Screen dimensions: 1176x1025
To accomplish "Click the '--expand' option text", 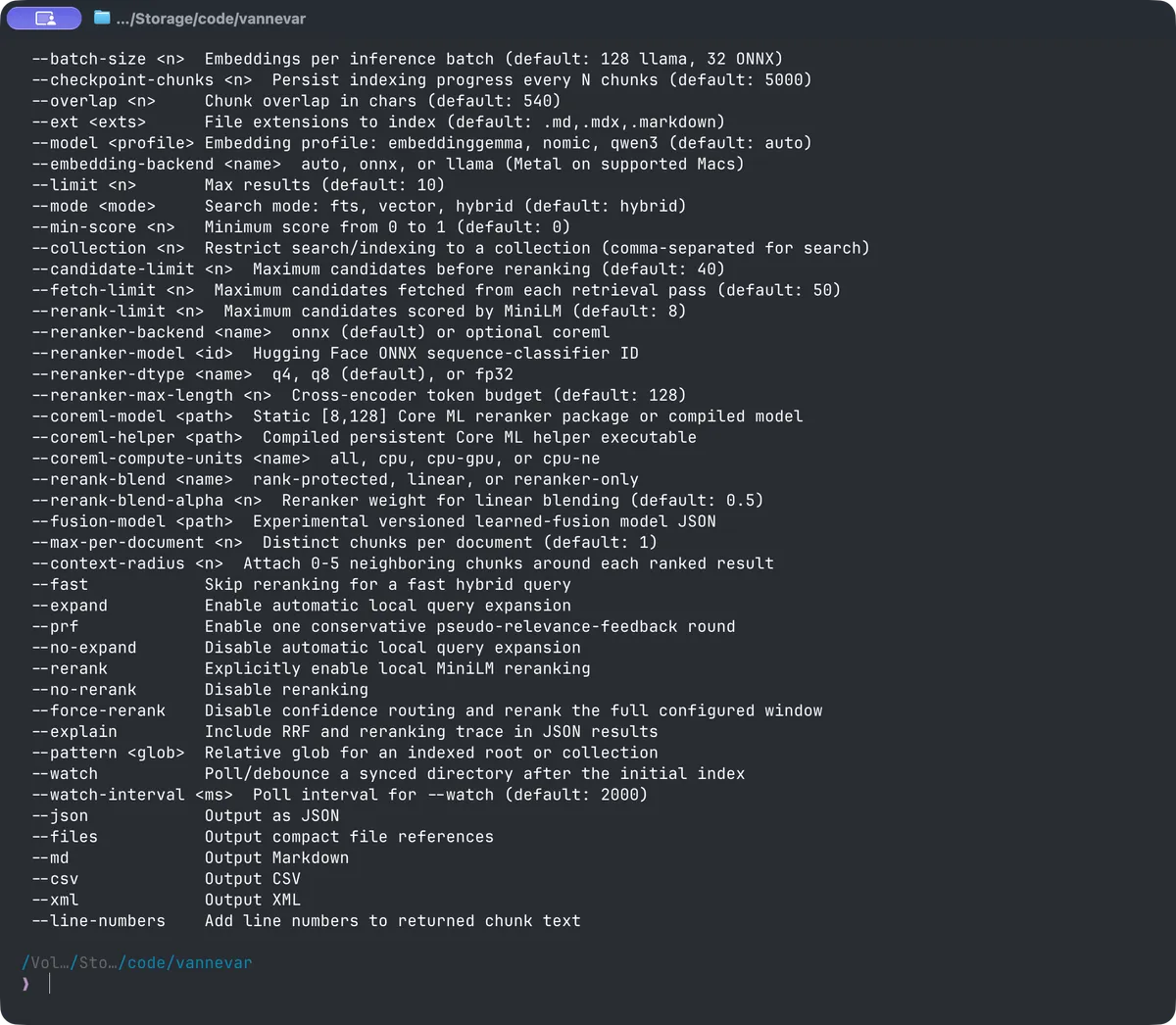I will tap(70, 606).
